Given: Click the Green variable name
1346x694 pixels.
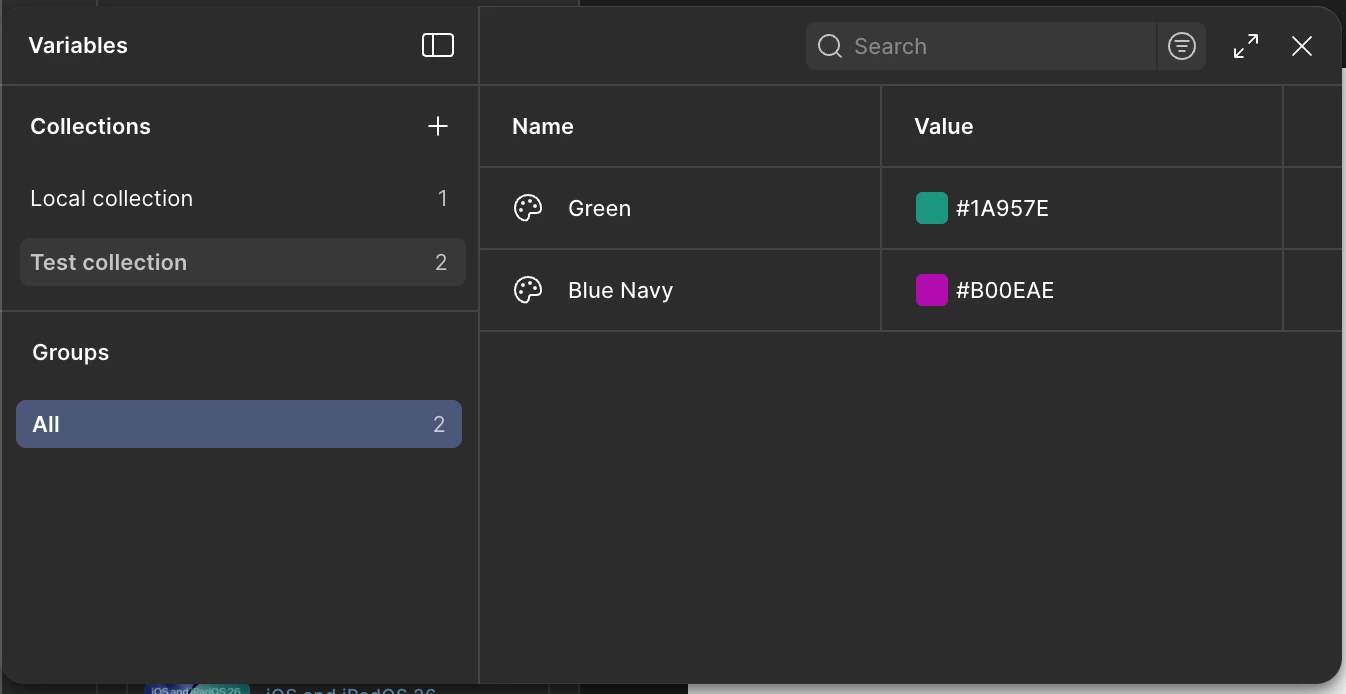Looking at the screenshot, I should (x=599, y=208).
